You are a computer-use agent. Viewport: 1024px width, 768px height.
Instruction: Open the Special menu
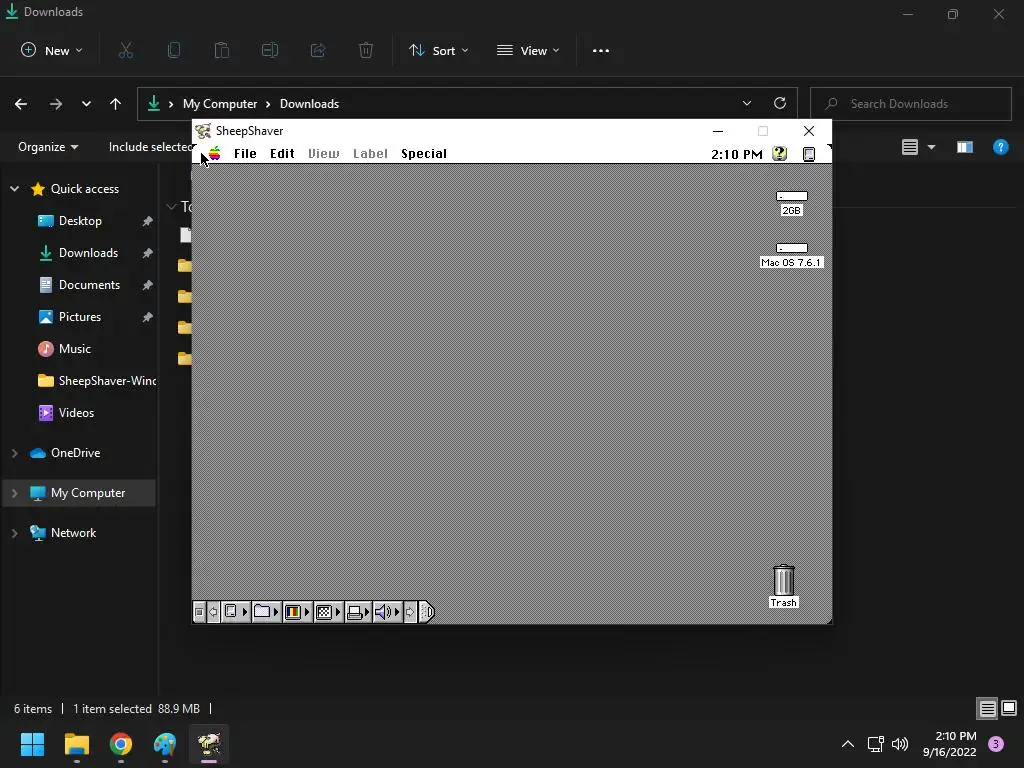coord(424,153)
